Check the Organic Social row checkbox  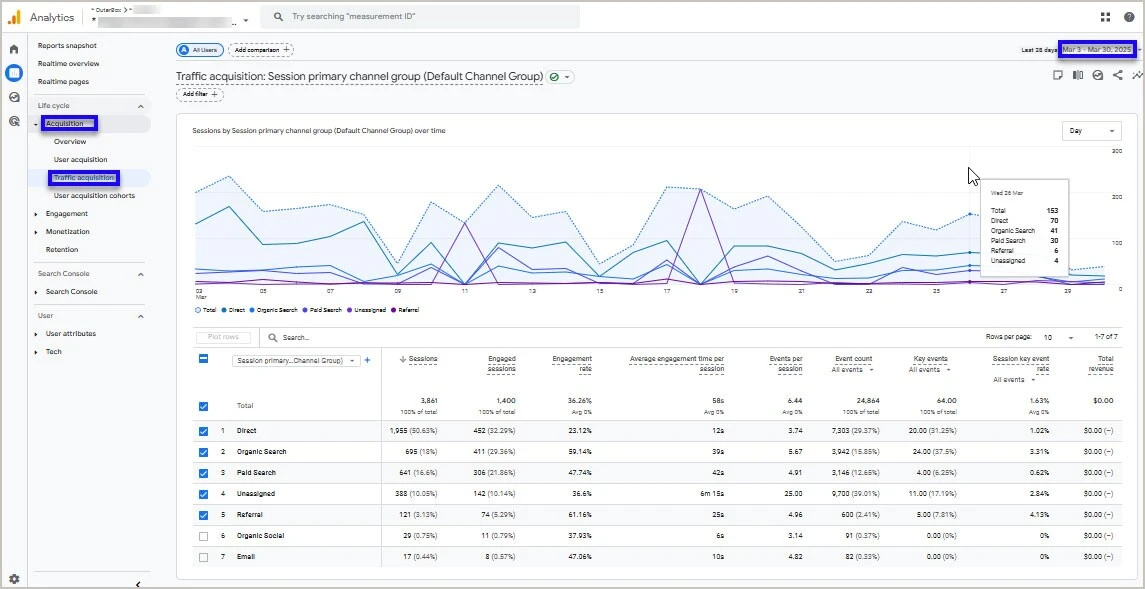[204, 536]
